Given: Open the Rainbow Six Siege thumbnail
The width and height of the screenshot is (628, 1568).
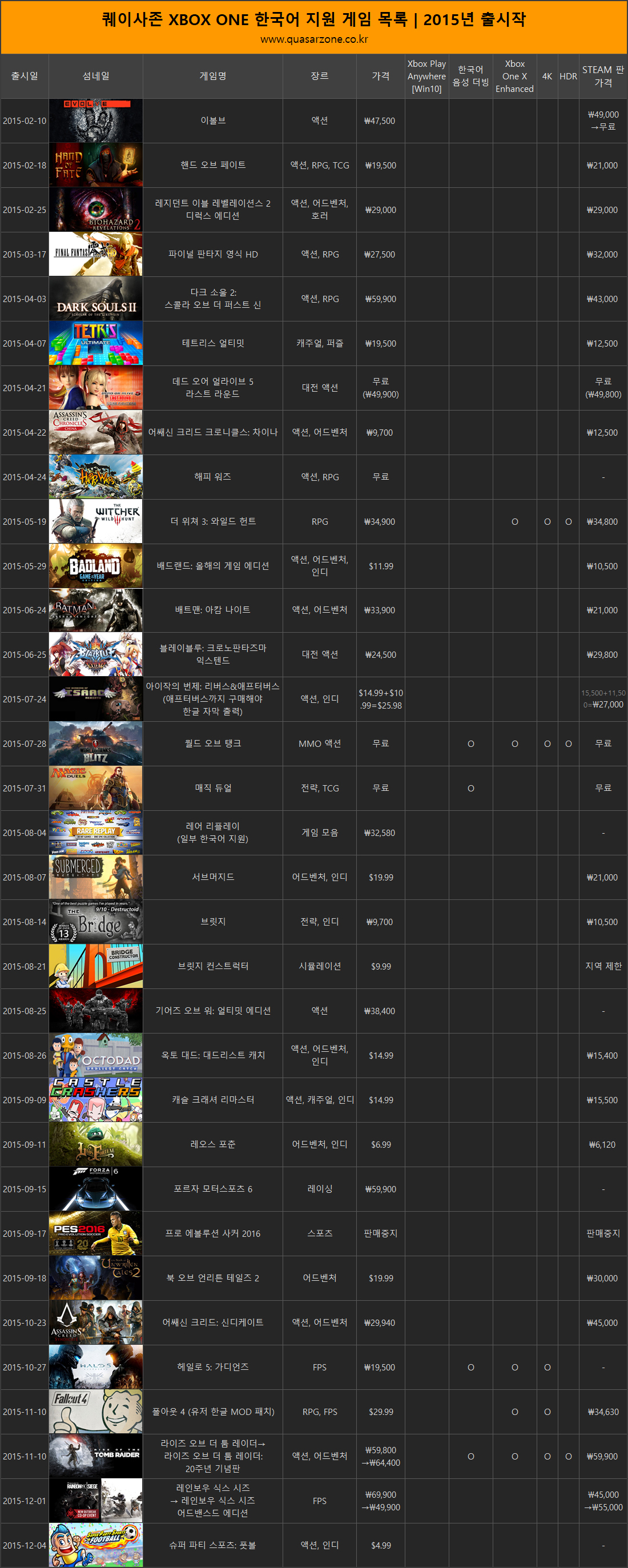Looking at the screenshot, I should point(96,1501).
